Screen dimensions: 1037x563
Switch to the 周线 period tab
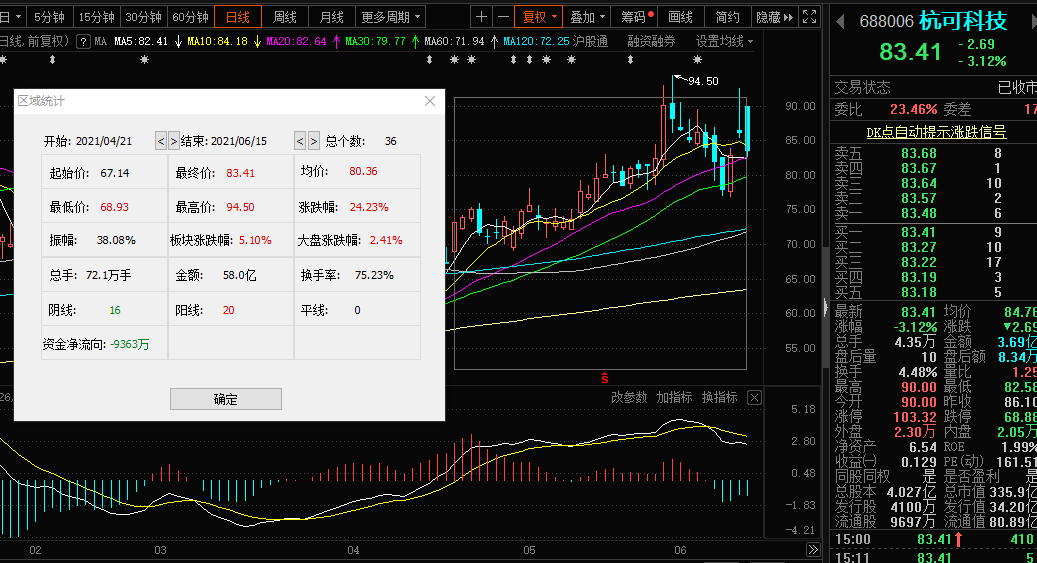coord(285,17)
